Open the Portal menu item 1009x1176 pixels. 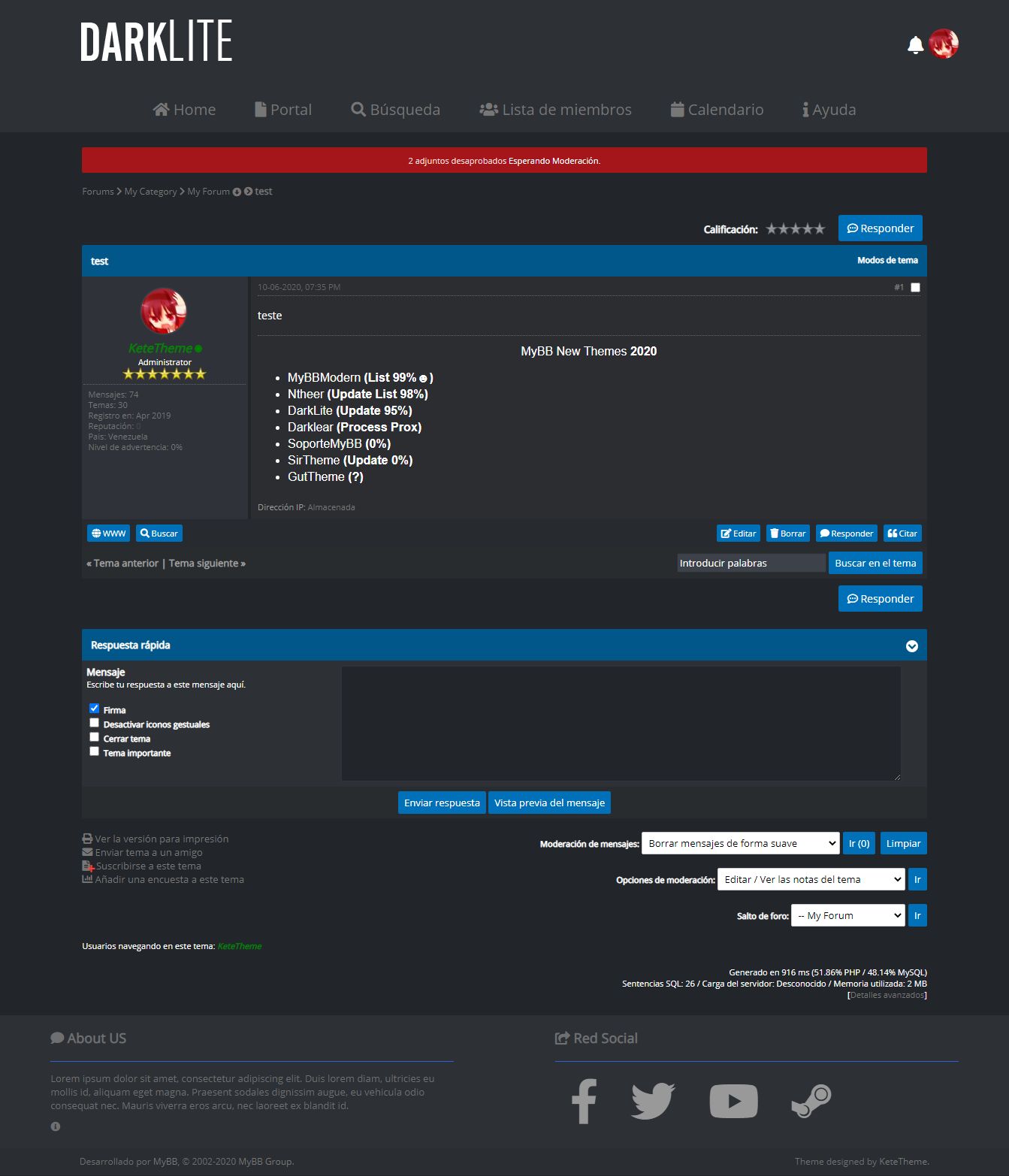283,110
